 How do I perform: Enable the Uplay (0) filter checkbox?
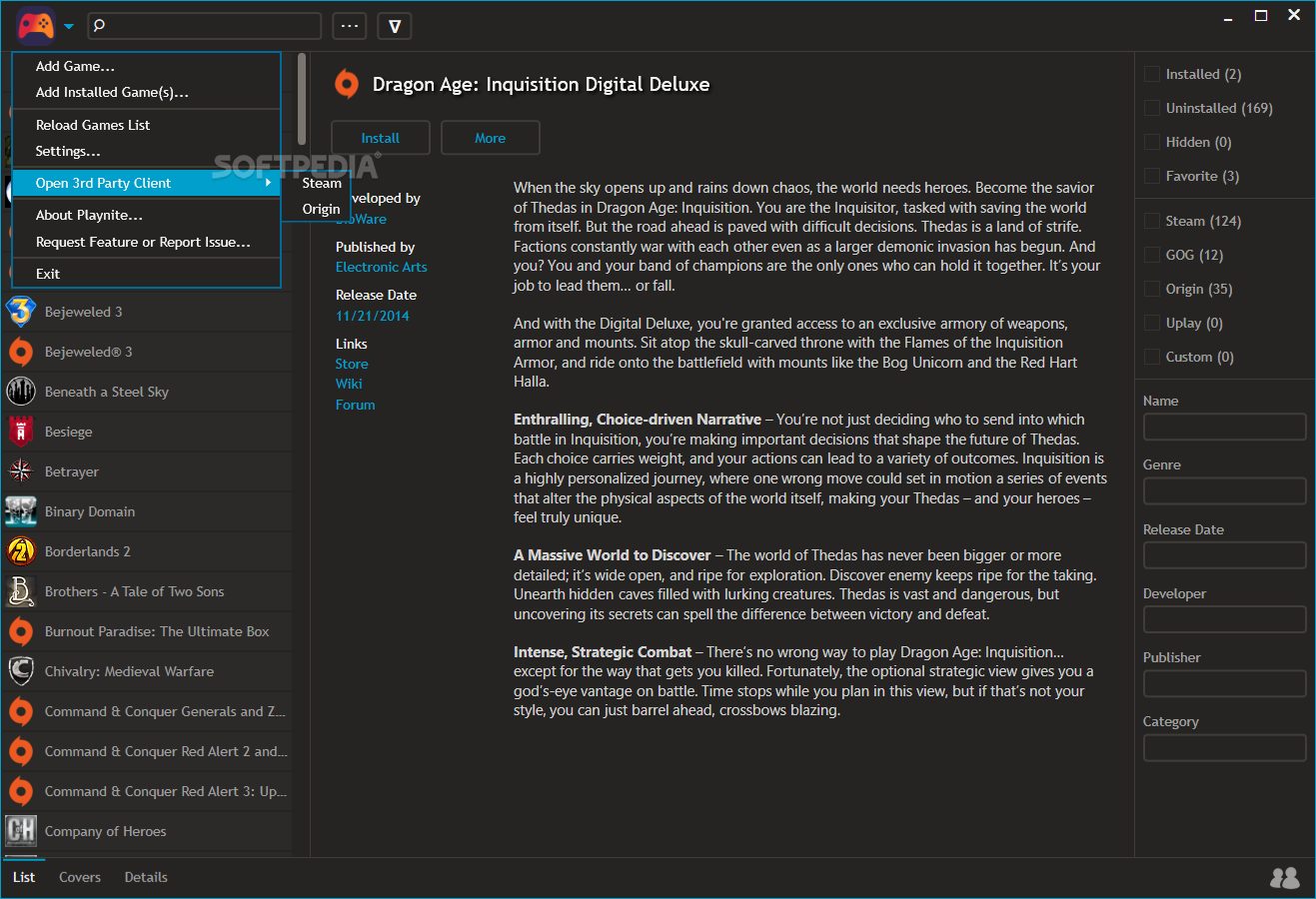1152,323
